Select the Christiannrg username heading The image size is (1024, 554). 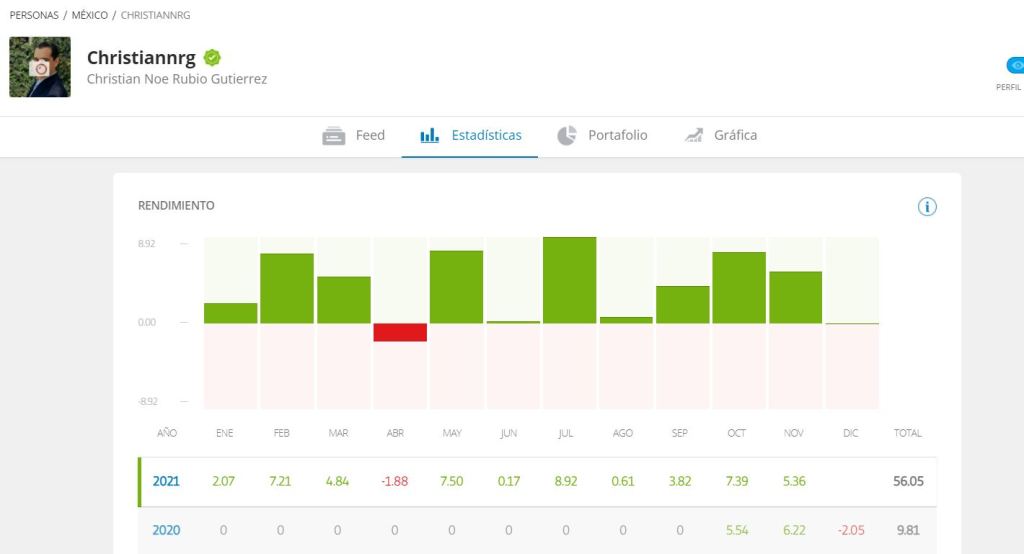[x=141, y=58]
